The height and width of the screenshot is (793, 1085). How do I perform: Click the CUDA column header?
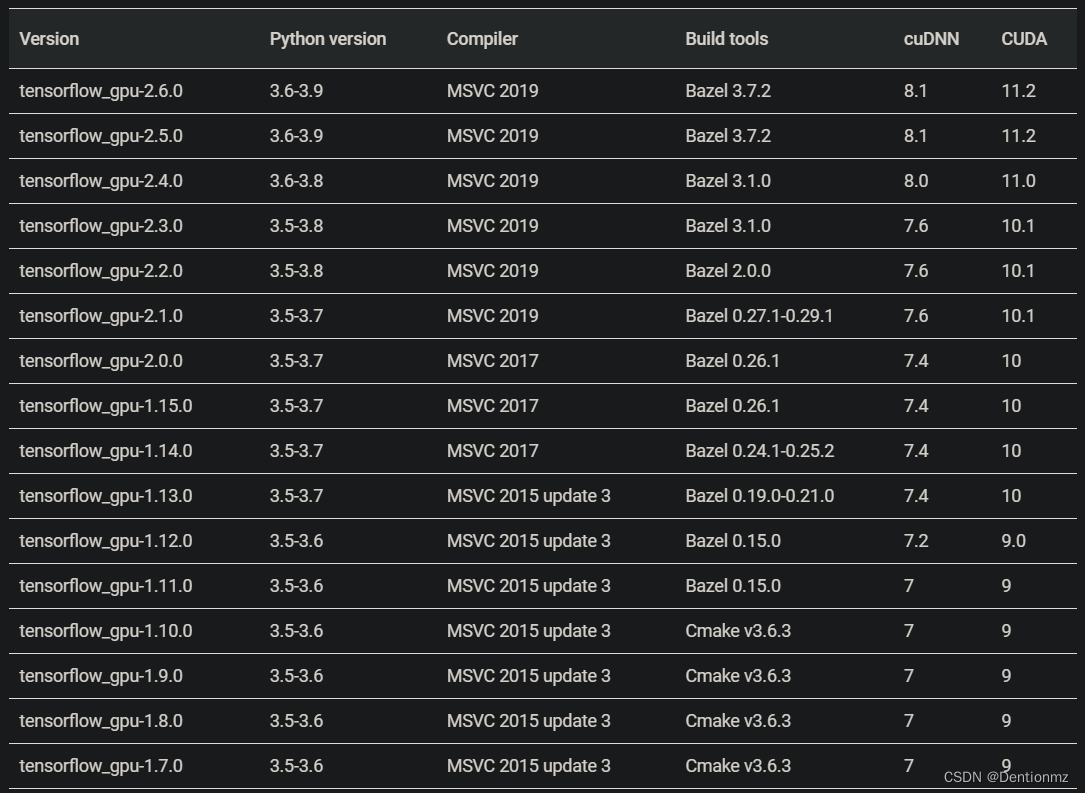(x=1024, y=39)
